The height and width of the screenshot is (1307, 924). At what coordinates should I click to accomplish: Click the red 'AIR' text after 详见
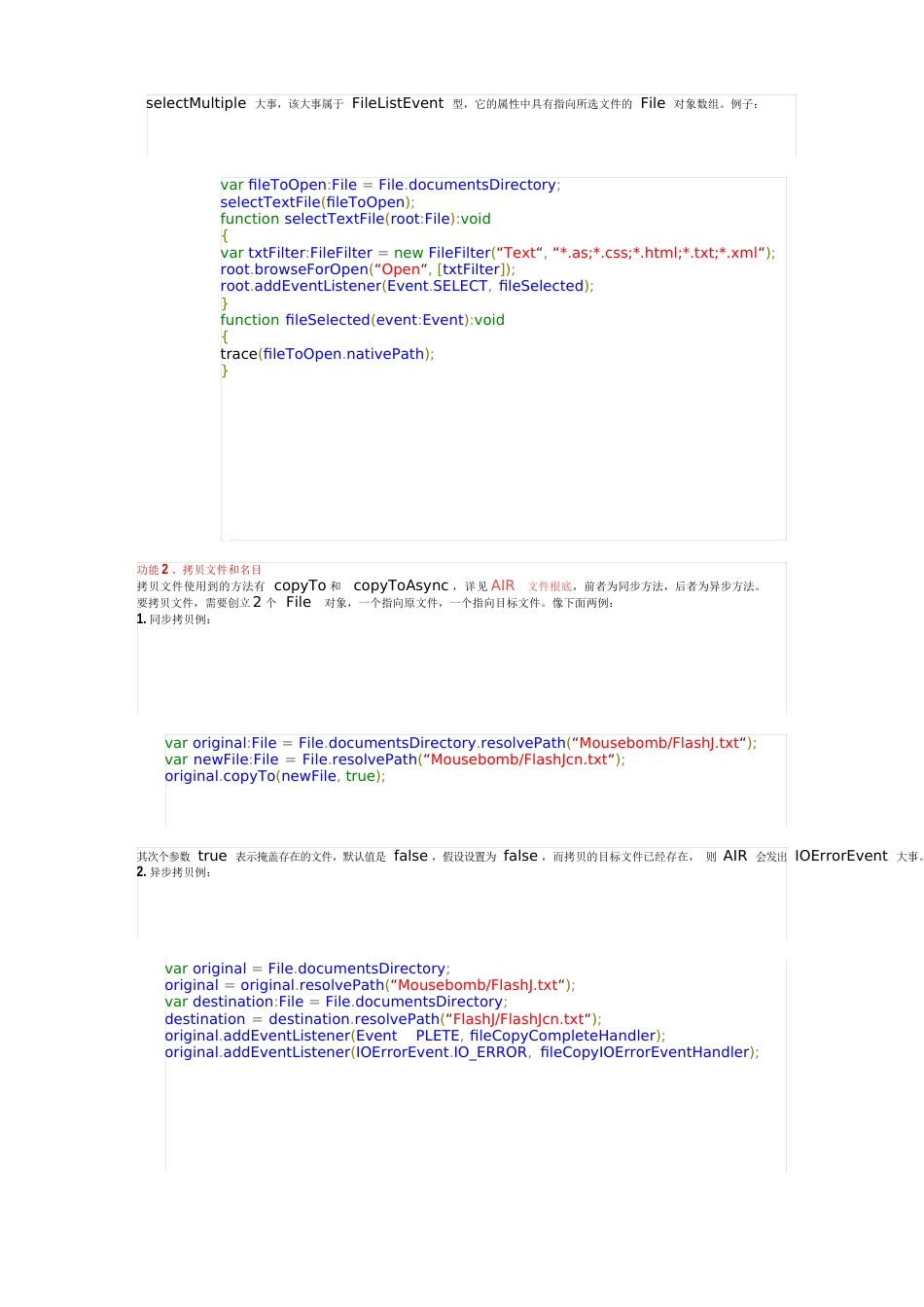click(x=503, y=585)
